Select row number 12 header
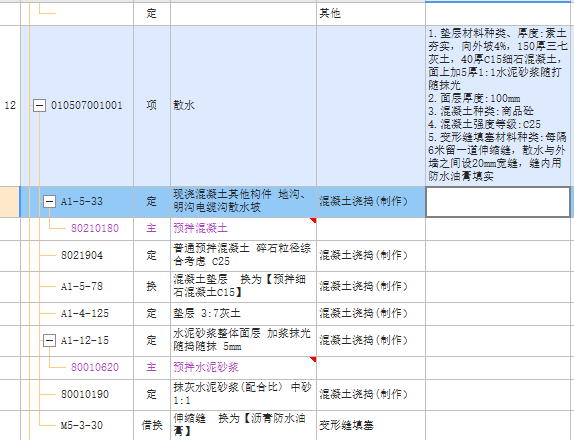The height and width of the screenshot is (440, 574). pos(10,106)
